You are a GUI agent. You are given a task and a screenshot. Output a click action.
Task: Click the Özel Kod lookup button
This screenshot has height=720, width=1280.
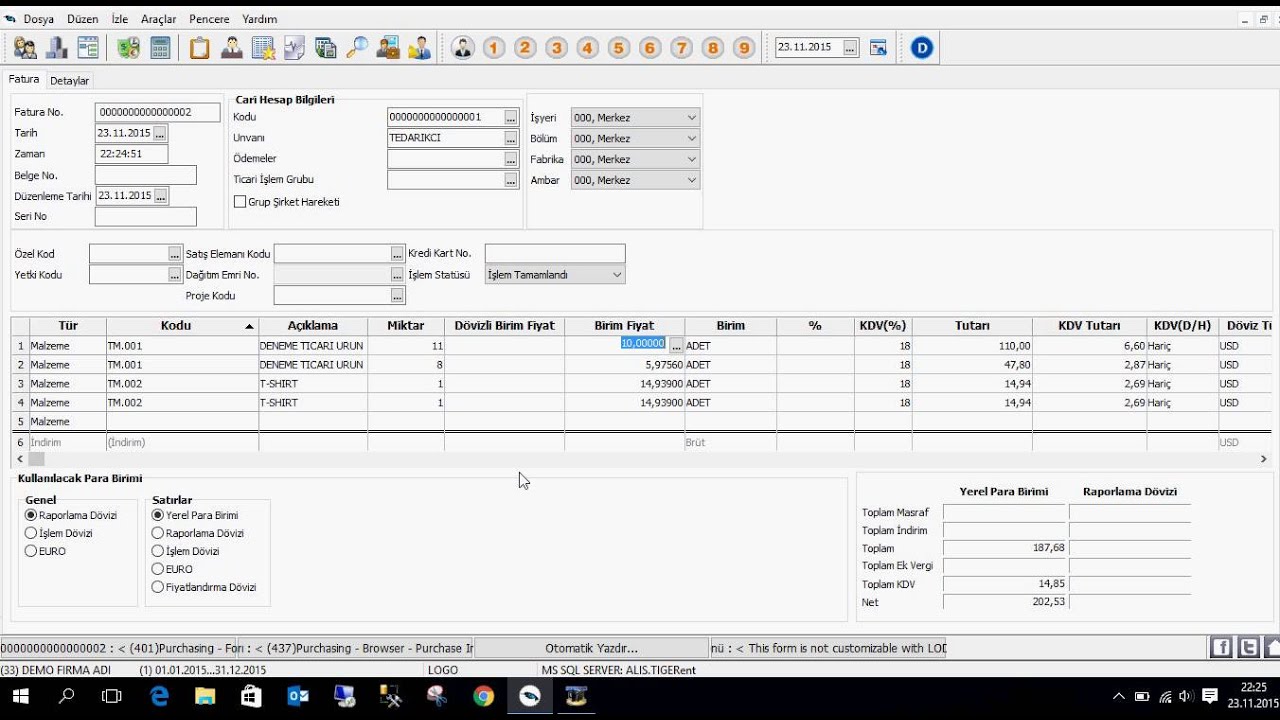(175, 254)
